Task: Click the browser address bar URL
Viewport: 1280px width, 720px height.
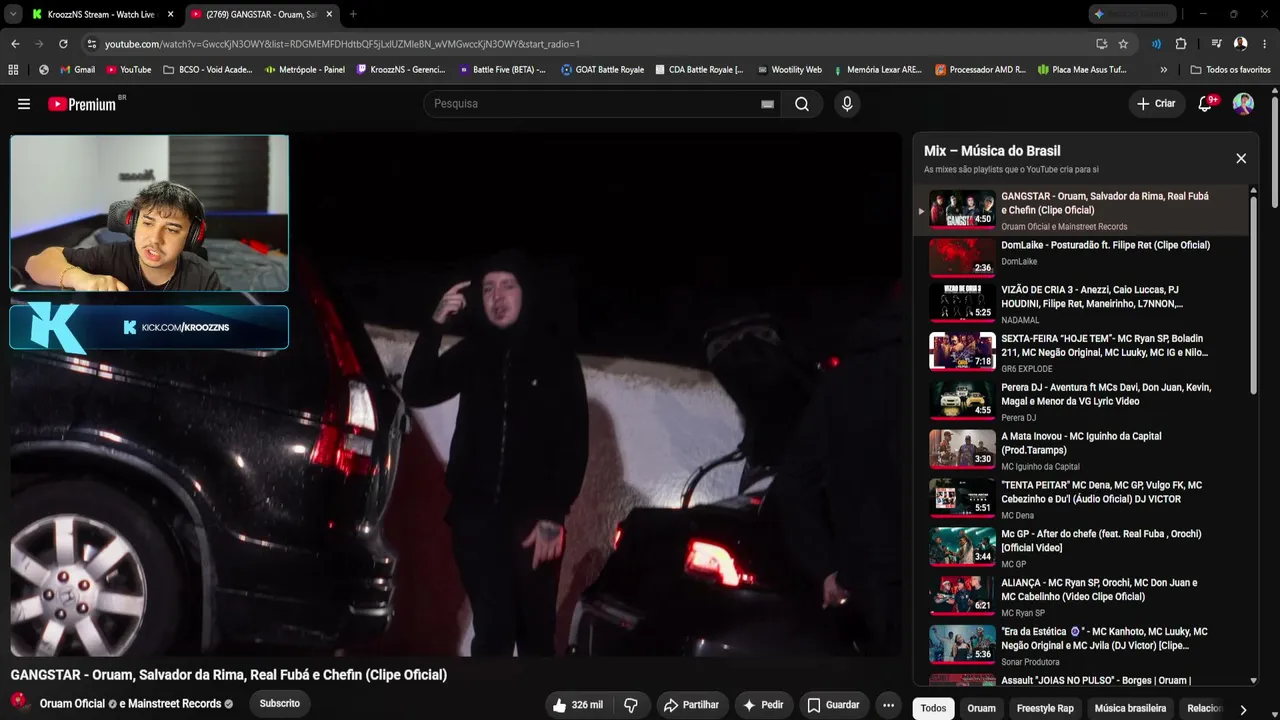Action: (x=342, y=44)
